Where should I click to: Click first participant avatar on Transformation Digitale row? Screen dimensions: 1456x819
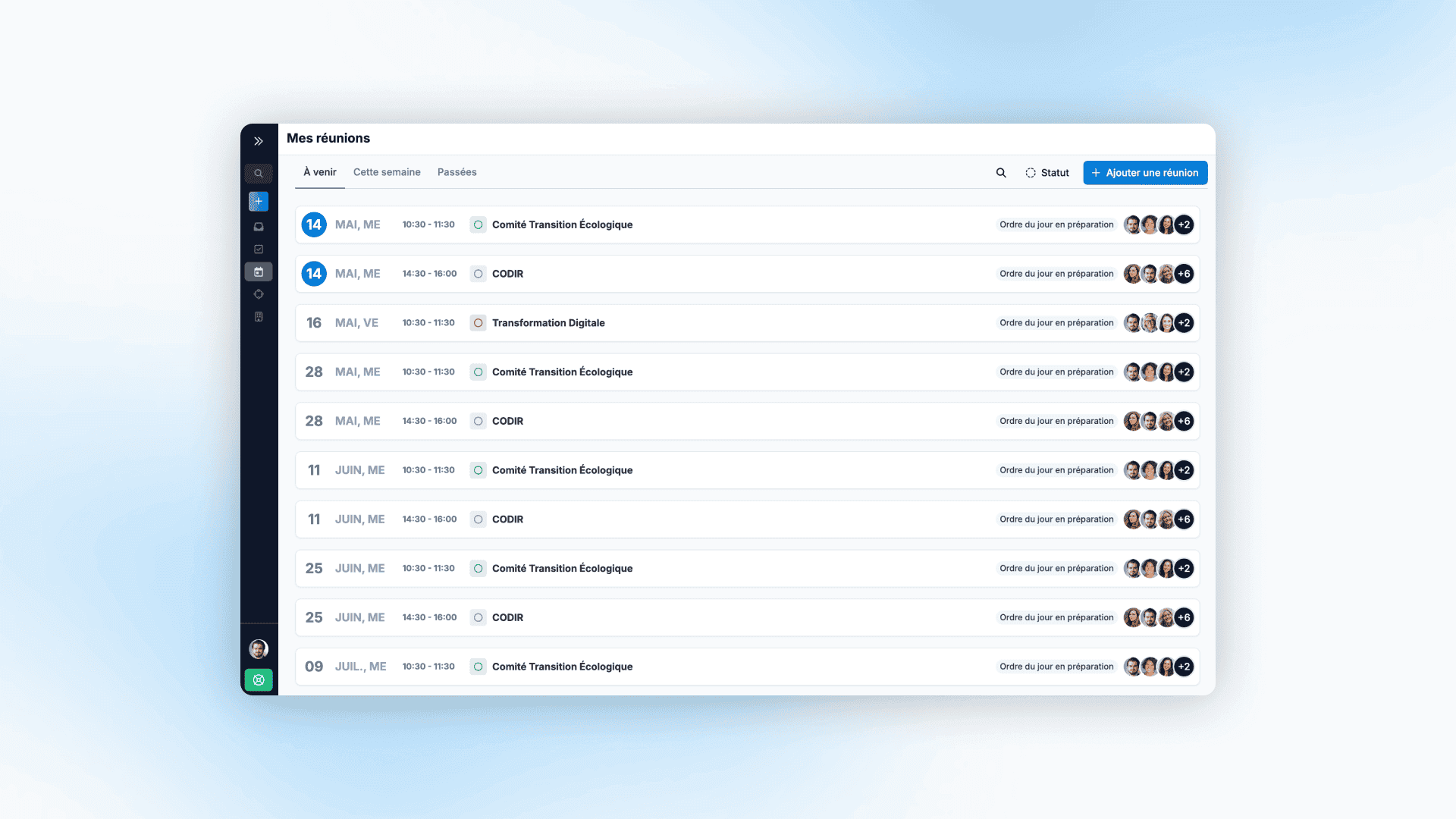pyautogui.click(x=1131, y=323)
